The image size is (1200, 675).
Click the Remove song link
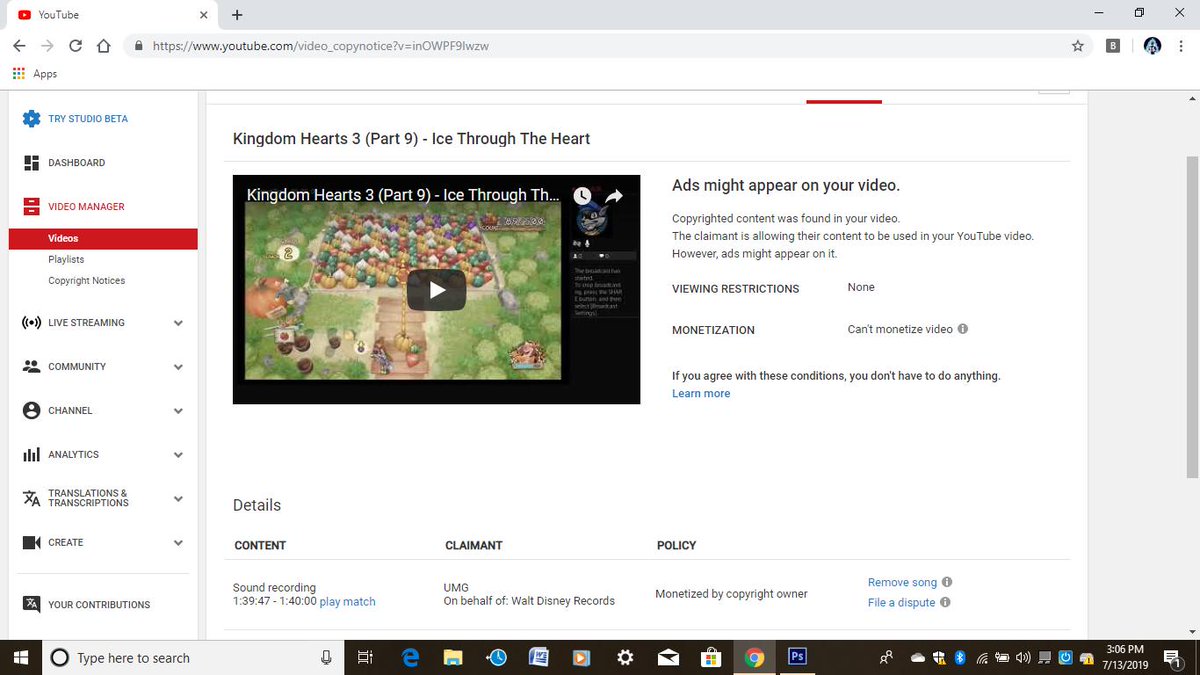point(902,583)
